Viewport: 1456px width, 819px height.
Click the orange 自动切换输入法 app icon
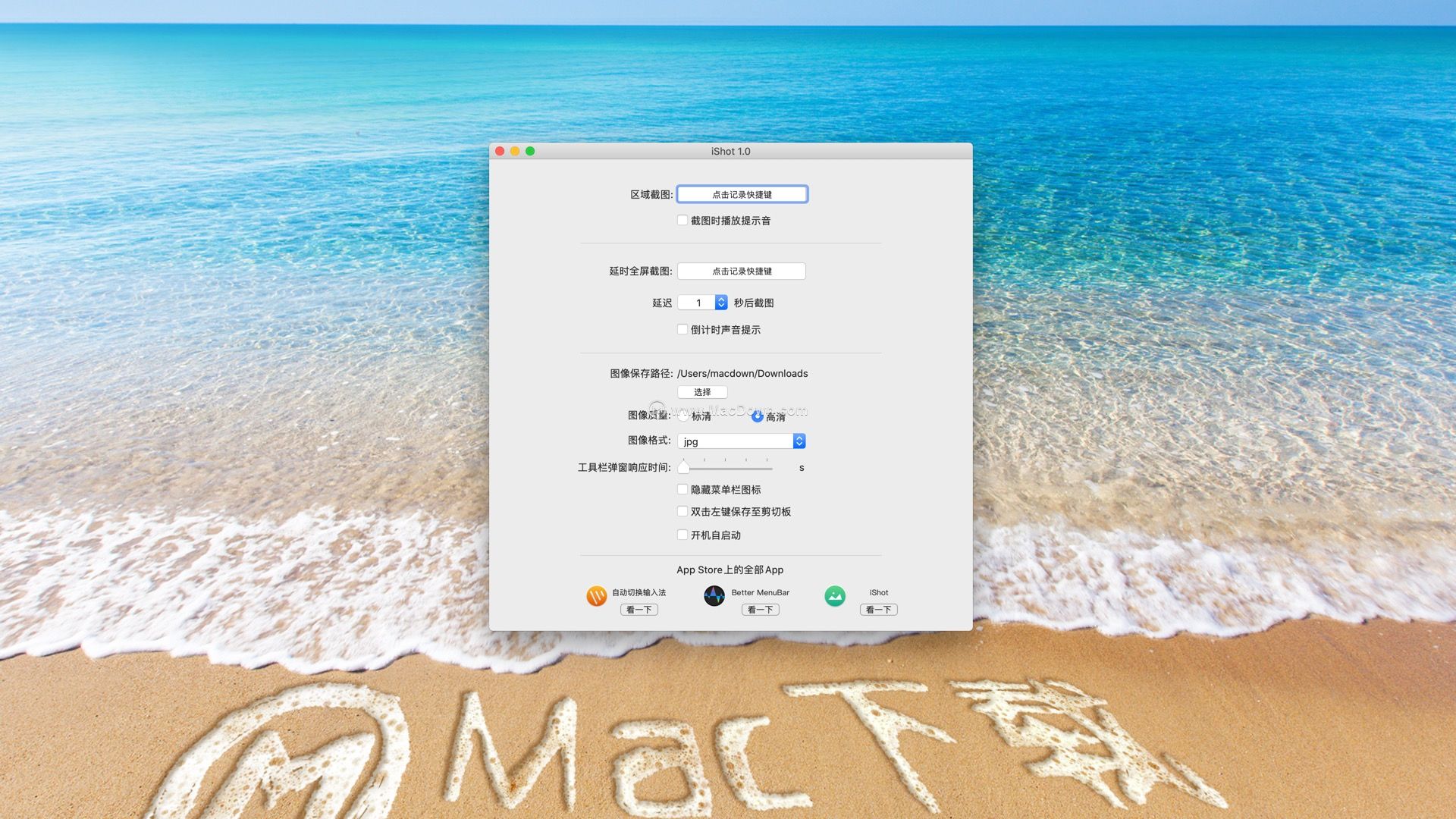tap(596, 596)
